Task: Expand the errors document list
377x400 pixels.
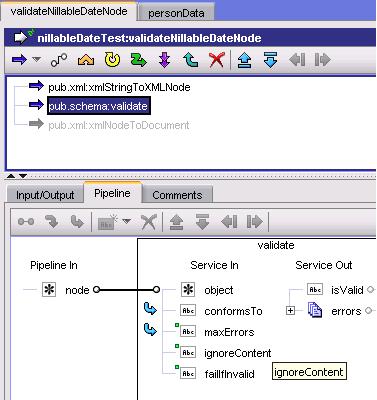Action: click(290, 311)
